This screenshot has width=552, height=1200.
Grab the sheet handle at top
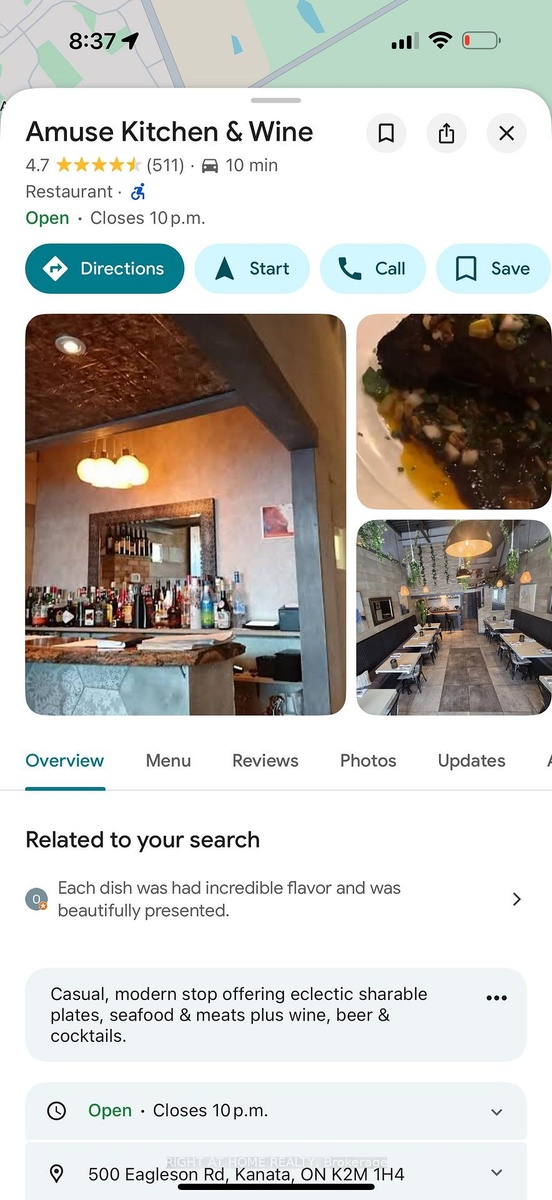[276, 100]
